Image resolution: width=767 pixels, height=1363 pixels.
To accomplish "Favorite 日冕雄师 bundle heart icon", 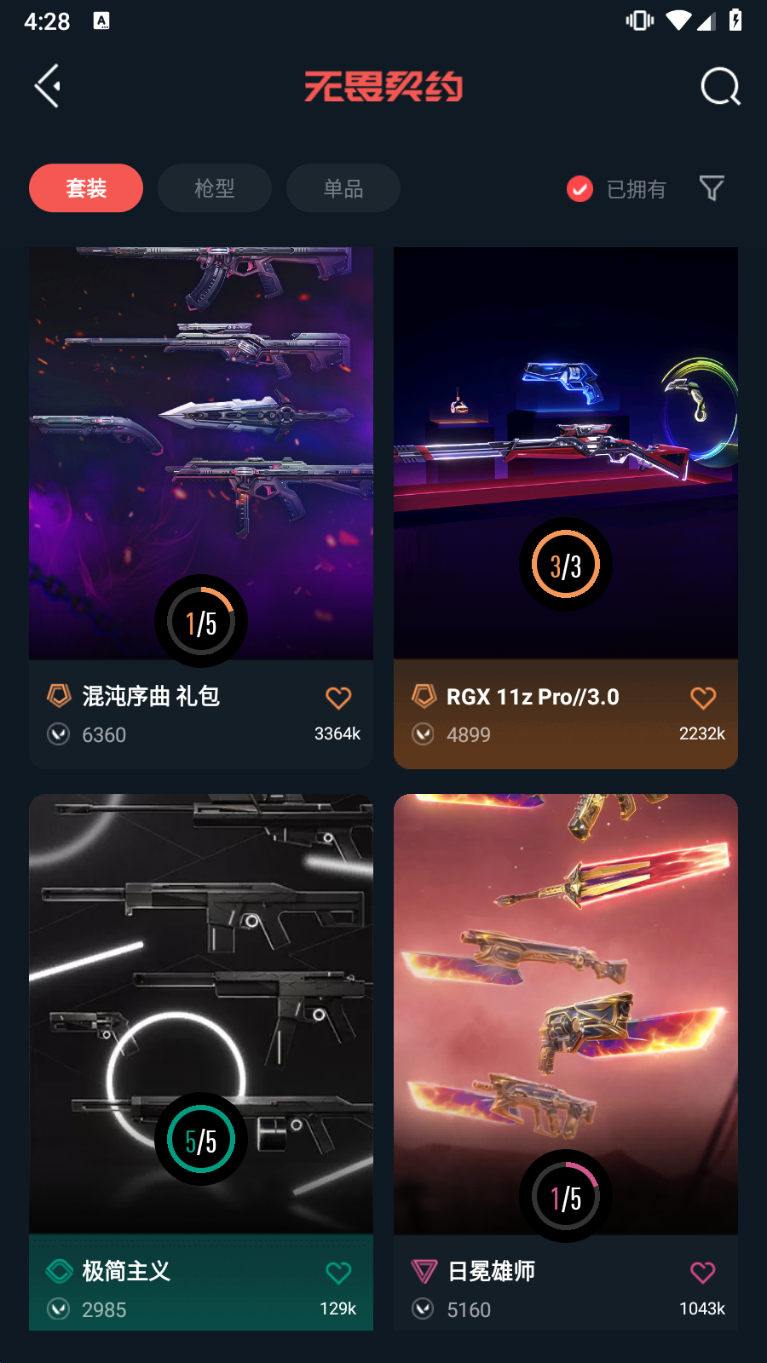I will pos(703,1272).
